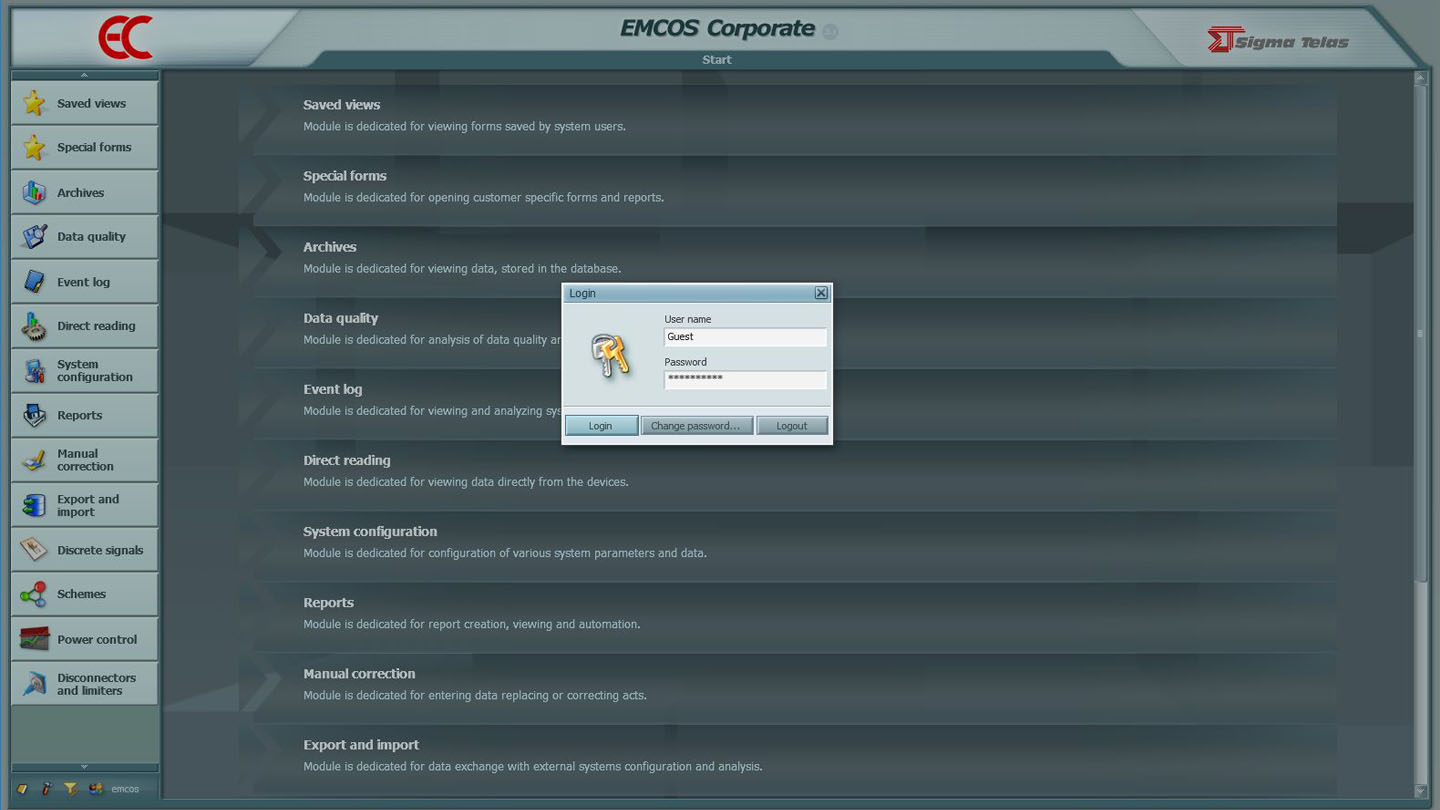Click the 'Password' label in Login dialog
The width and height of the screenshot is (1440, 810).
[686, 362]
